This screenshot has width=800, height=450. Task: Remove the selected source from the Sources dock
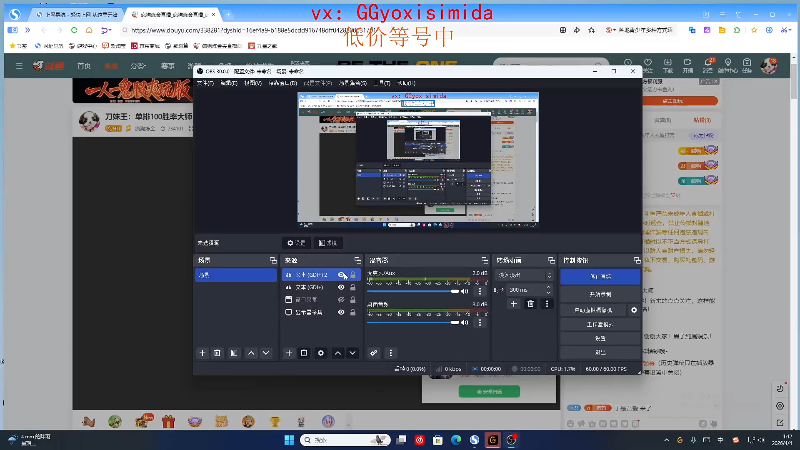click(x=304, y=353)
